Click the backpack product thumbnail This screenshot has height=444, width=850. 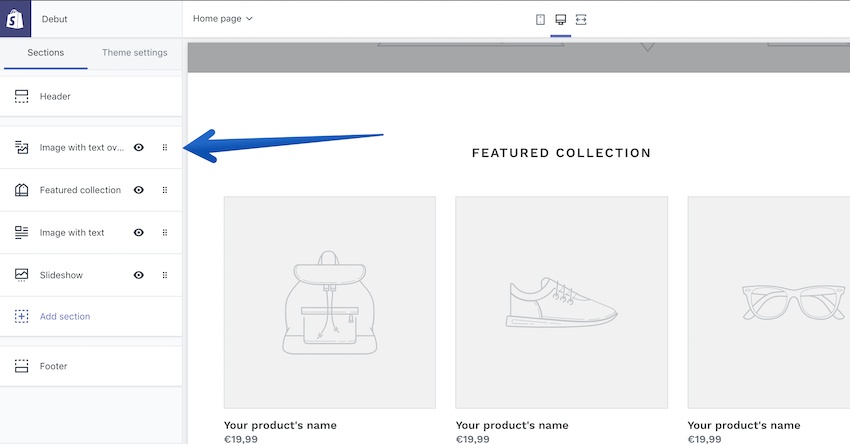tap(330, 303)
